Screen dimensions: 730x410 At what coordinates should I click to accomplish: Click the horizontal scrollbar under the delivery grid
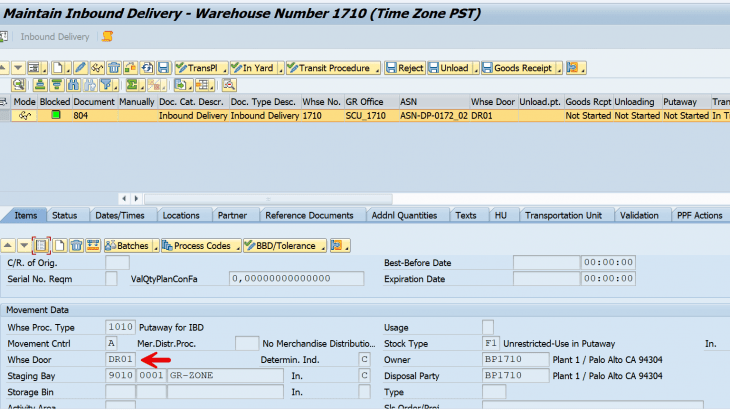click(268, 199)
